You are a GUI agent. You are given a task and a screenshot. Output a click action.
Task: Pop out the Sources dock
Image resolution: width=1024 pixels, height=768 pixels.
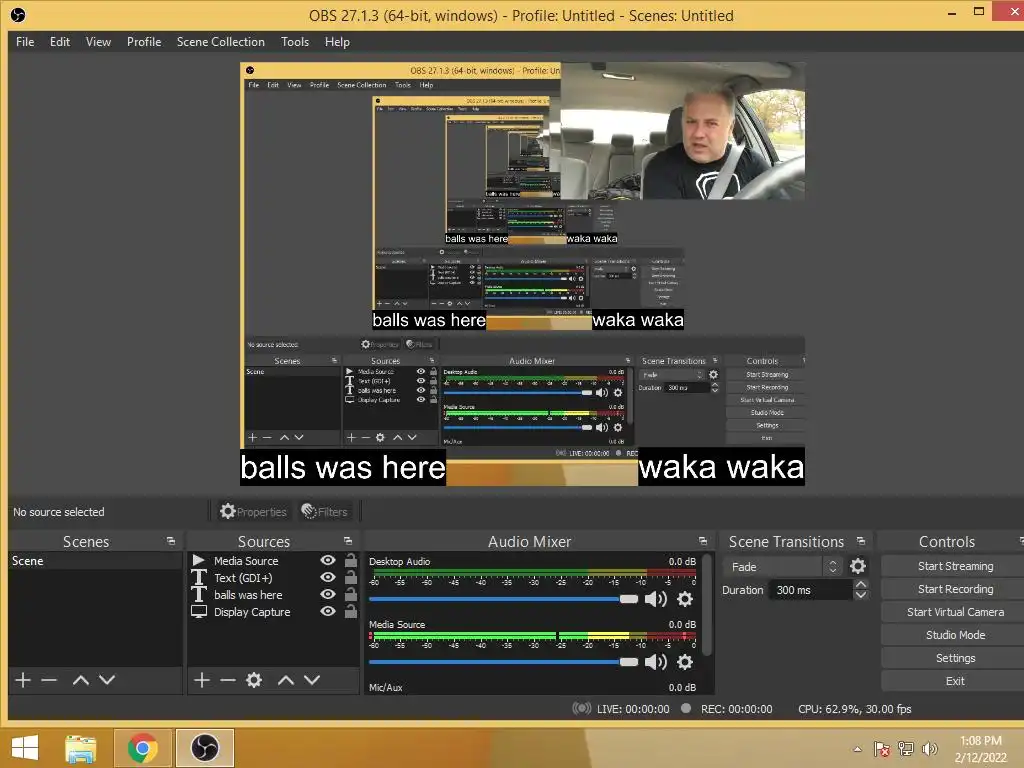(x=348, y=541)
